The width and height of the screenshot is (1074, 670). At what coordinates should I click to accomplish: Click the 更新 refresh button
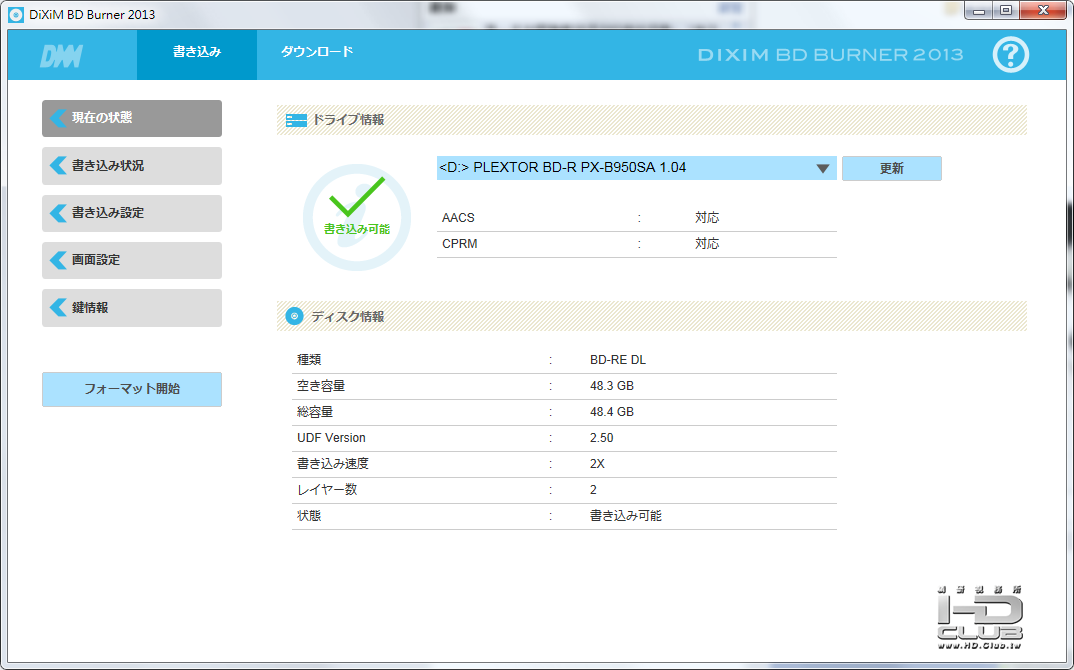coord(891,169)
